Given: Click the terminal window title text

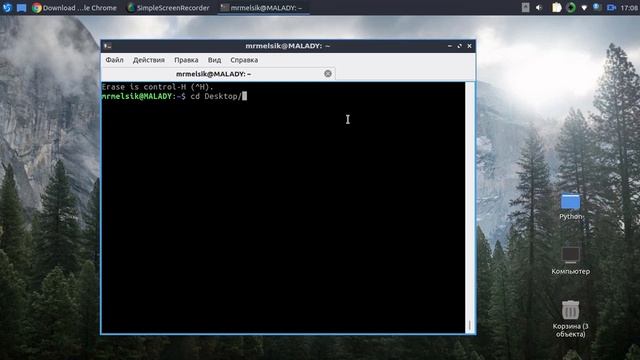Looking at the screenshot, I should pyautogui.click(x=287, y=46).
